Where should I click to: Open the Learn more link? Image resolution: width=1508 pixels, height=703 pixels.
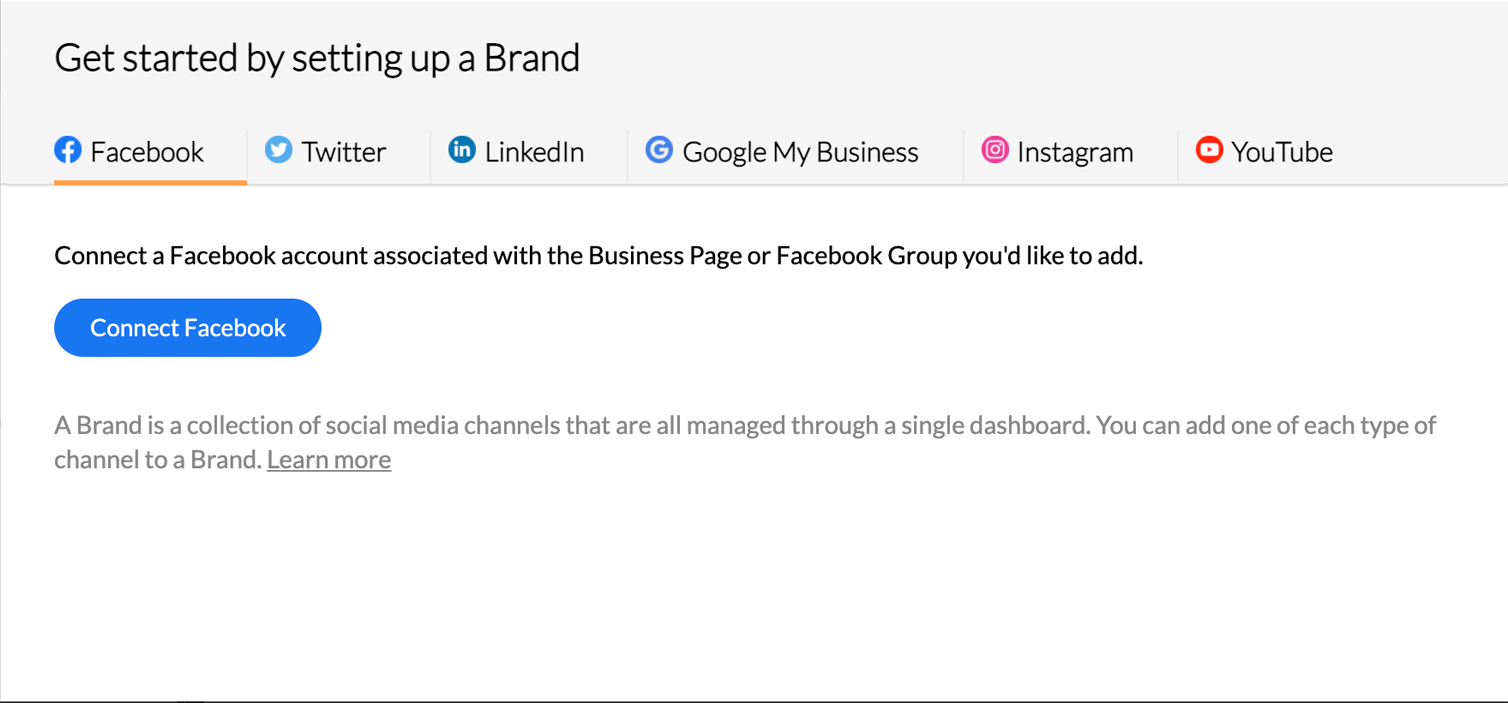tap(329, 460)
